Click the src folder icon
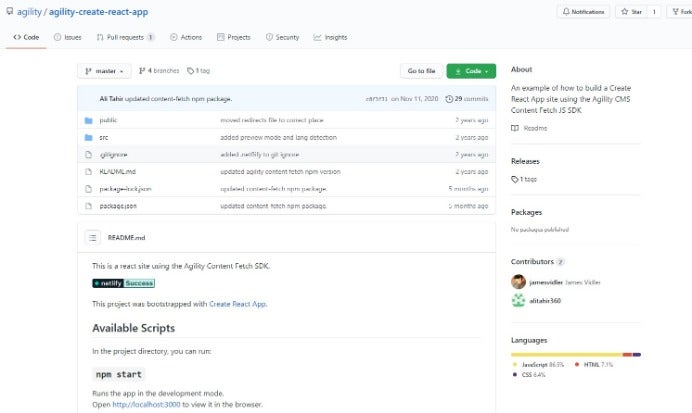Image resolution: width=692 pixels, height=413 pixels. 88,138
